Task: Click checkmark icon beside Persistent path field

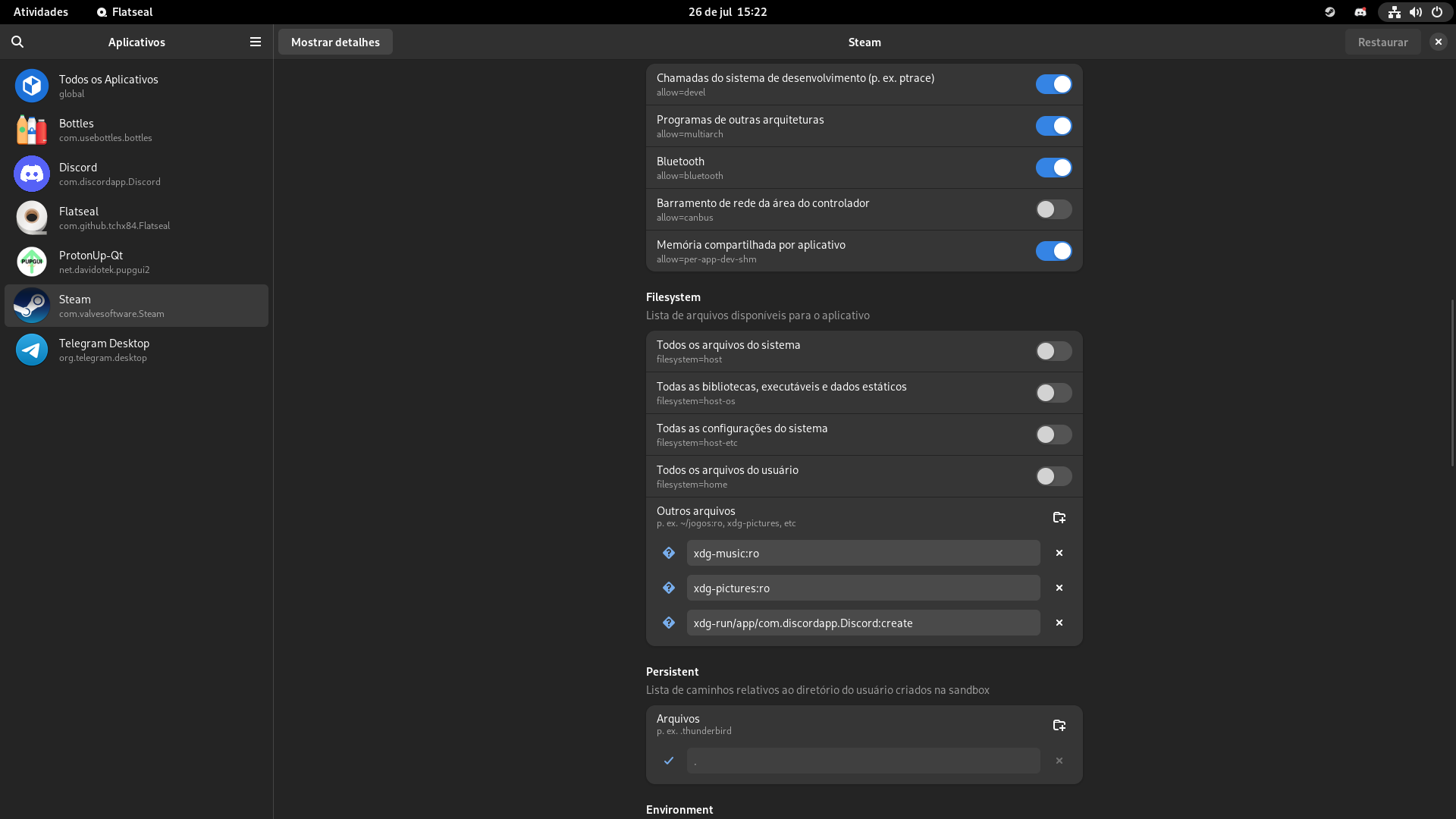Action: point(669,761)
